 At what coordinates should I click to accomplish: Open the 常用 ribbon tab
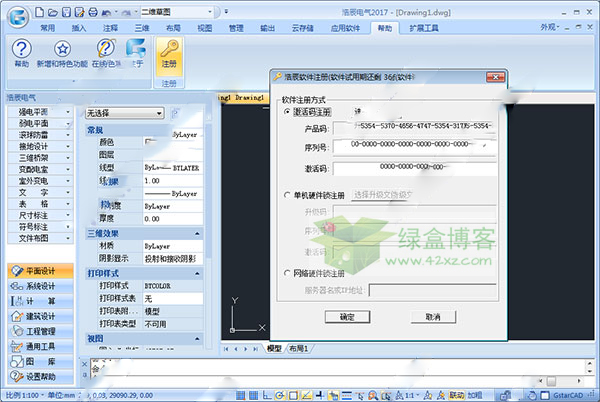[x=48, y=28]
